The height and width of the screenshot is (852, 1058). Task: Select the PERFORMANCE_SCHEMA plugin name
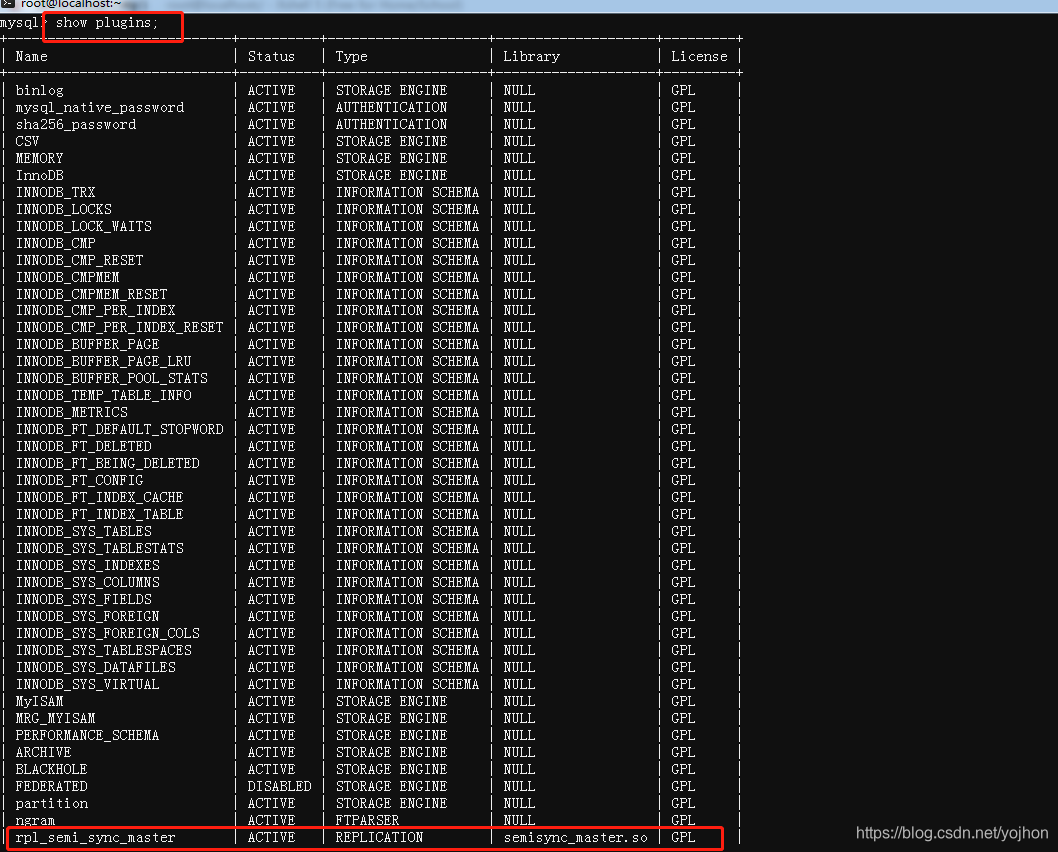coord(87,735)
